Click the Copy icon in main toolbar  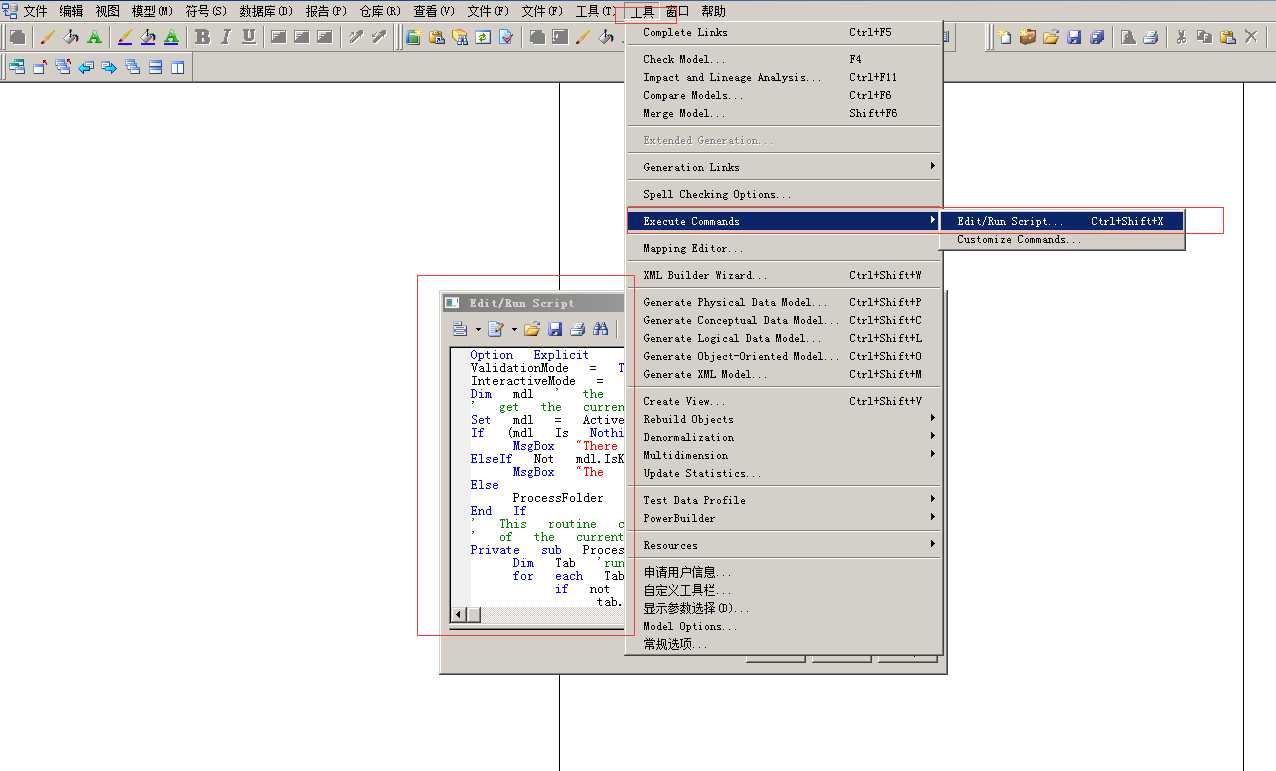[x=1204, y=37]
